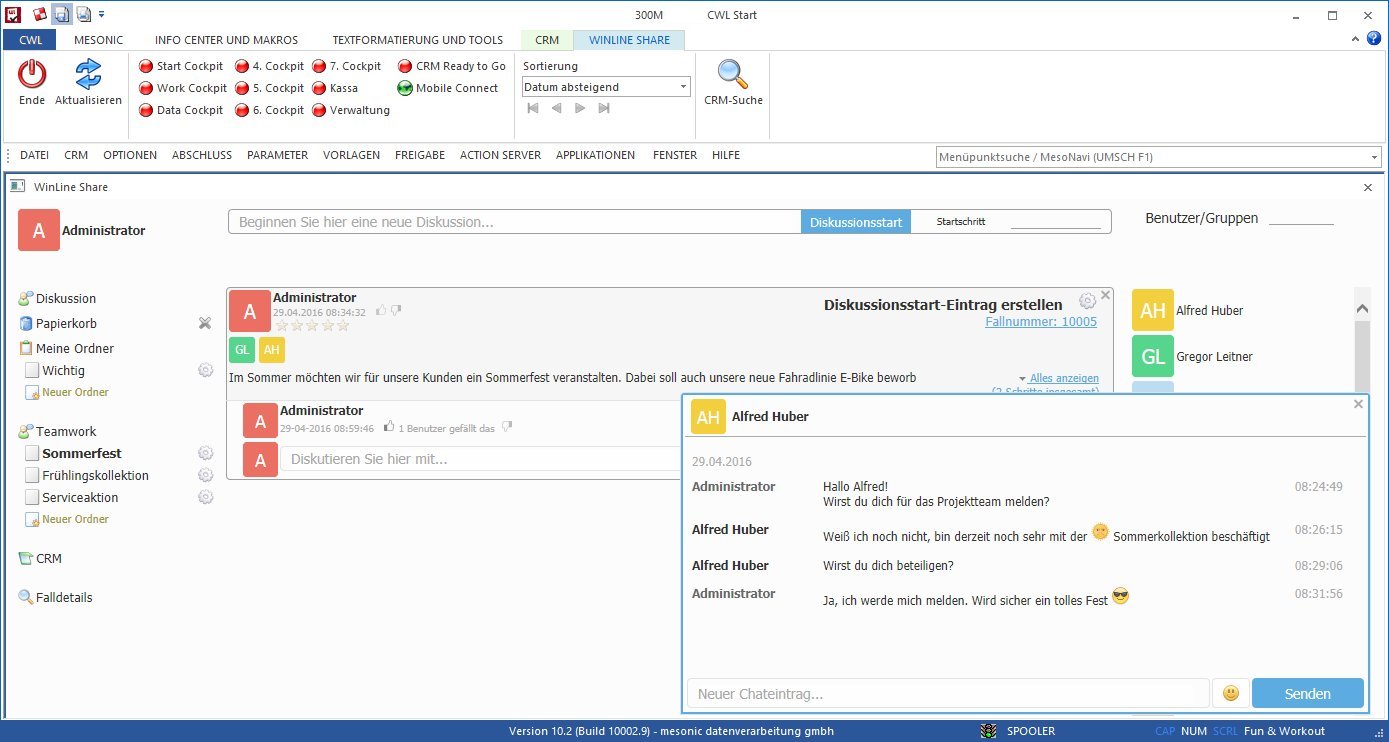Click the Aktualisieren refresh icon
Screen dimensions: 1389x742
88,74
